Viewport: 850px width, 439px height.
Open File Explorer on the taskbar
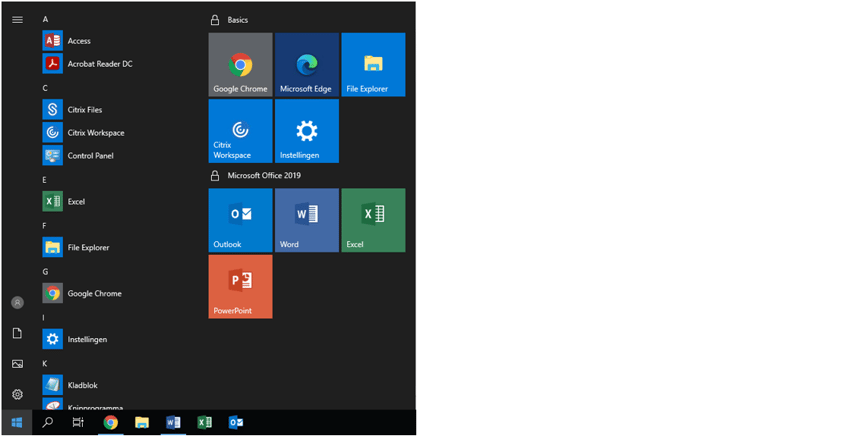(x=142, y=422)
